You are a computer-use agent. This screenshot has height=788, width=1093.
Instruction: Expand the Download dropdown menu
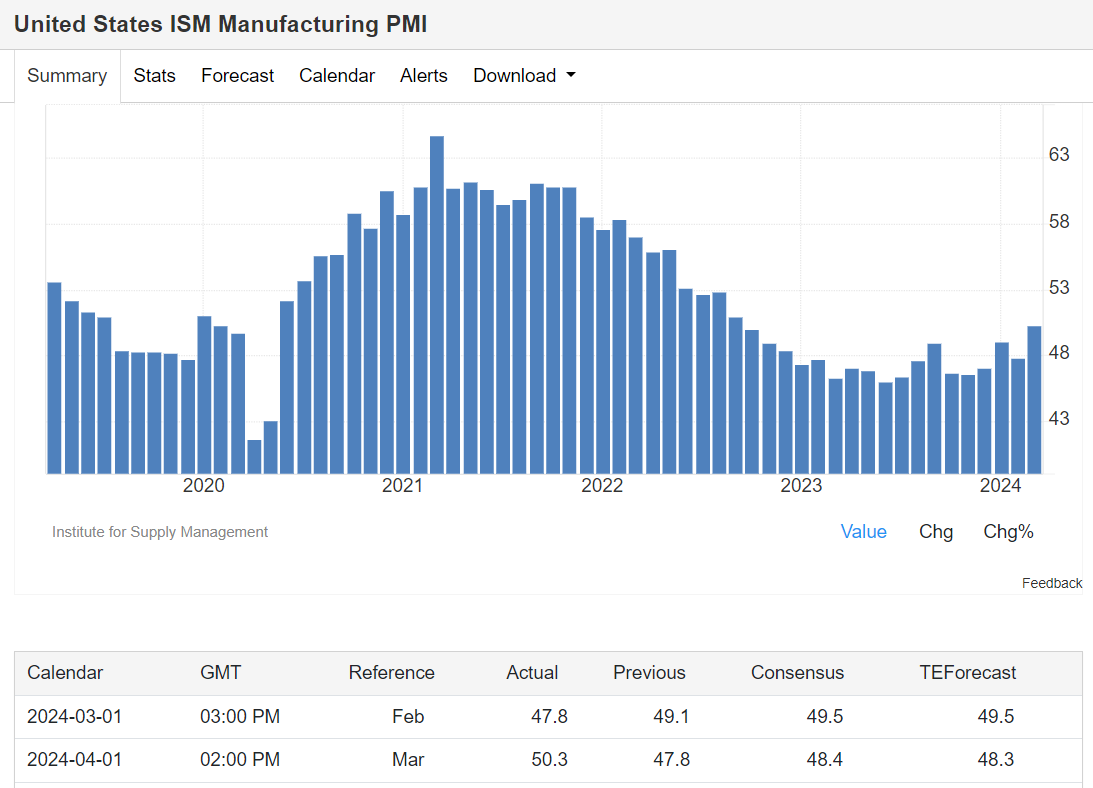pyautogui.click(x=524, y=76)
